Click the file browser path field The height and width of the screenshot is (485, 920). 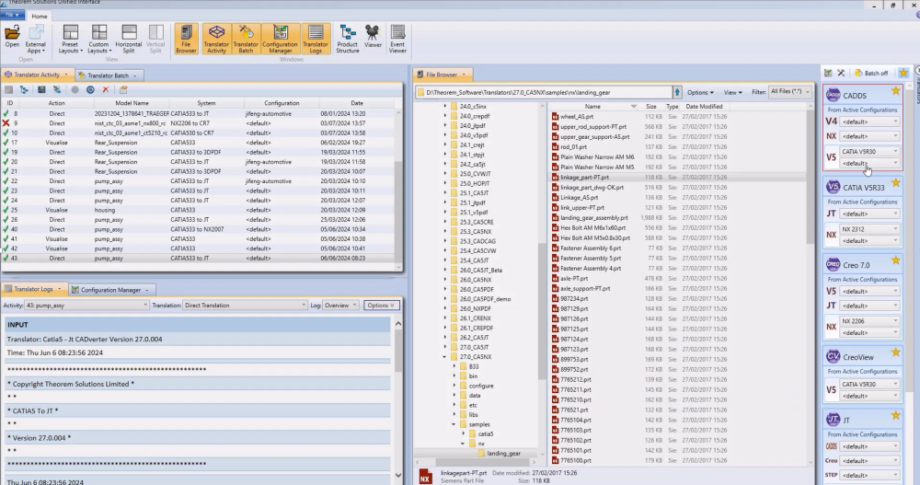(x=544, y=92)
